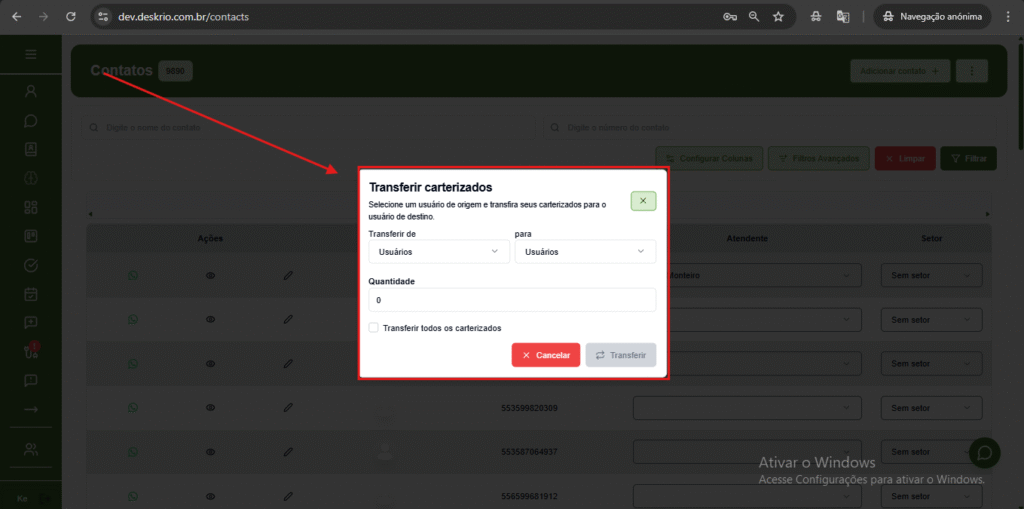1024x509 pixels.
Task: Click the three-dot menu beside Adicionar contato
Action: point(972,71)
